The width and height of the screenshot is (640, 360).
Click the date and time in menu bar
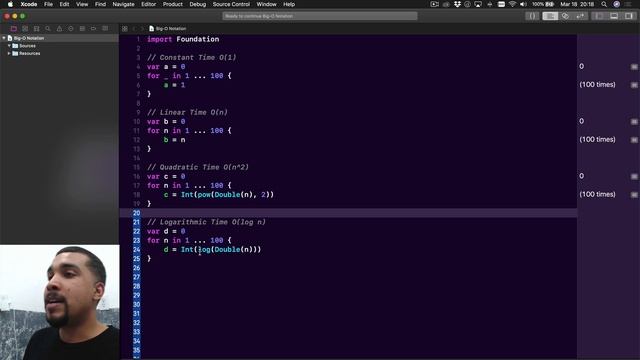coord(577,4)
